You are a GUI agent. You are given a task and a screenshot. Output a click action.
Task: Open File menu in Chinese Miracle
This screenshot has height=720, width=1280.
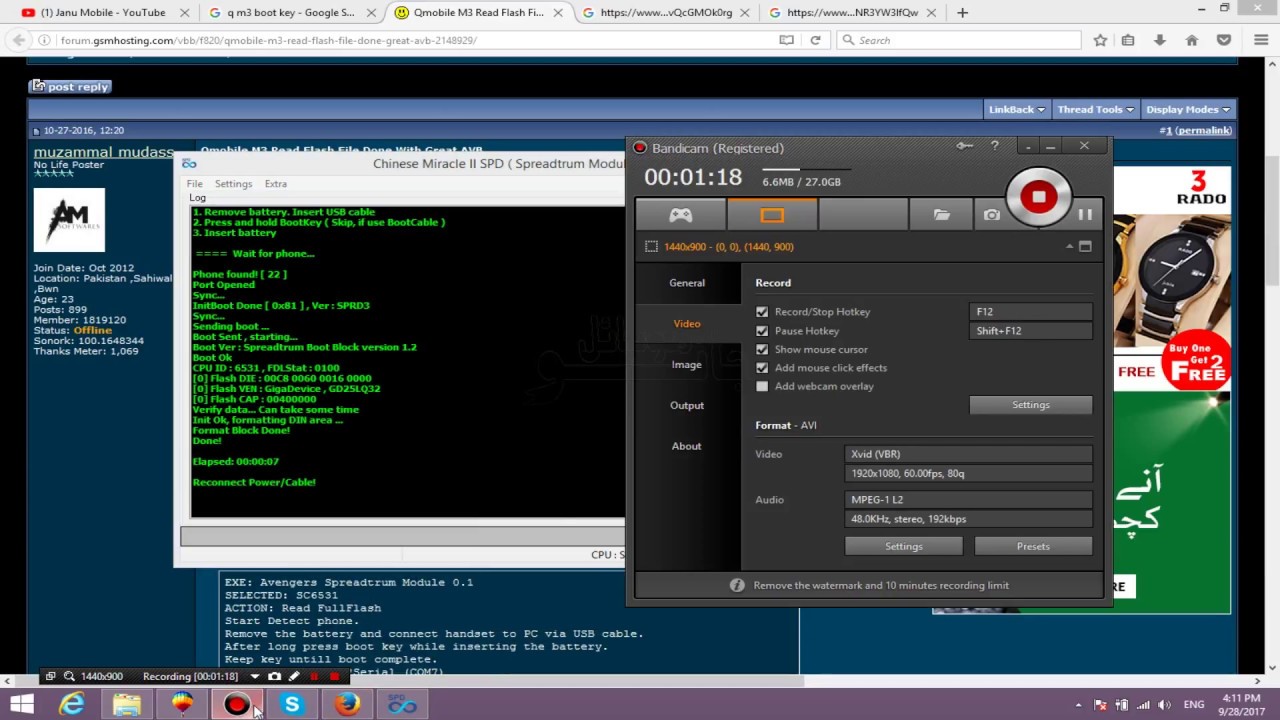195,184
